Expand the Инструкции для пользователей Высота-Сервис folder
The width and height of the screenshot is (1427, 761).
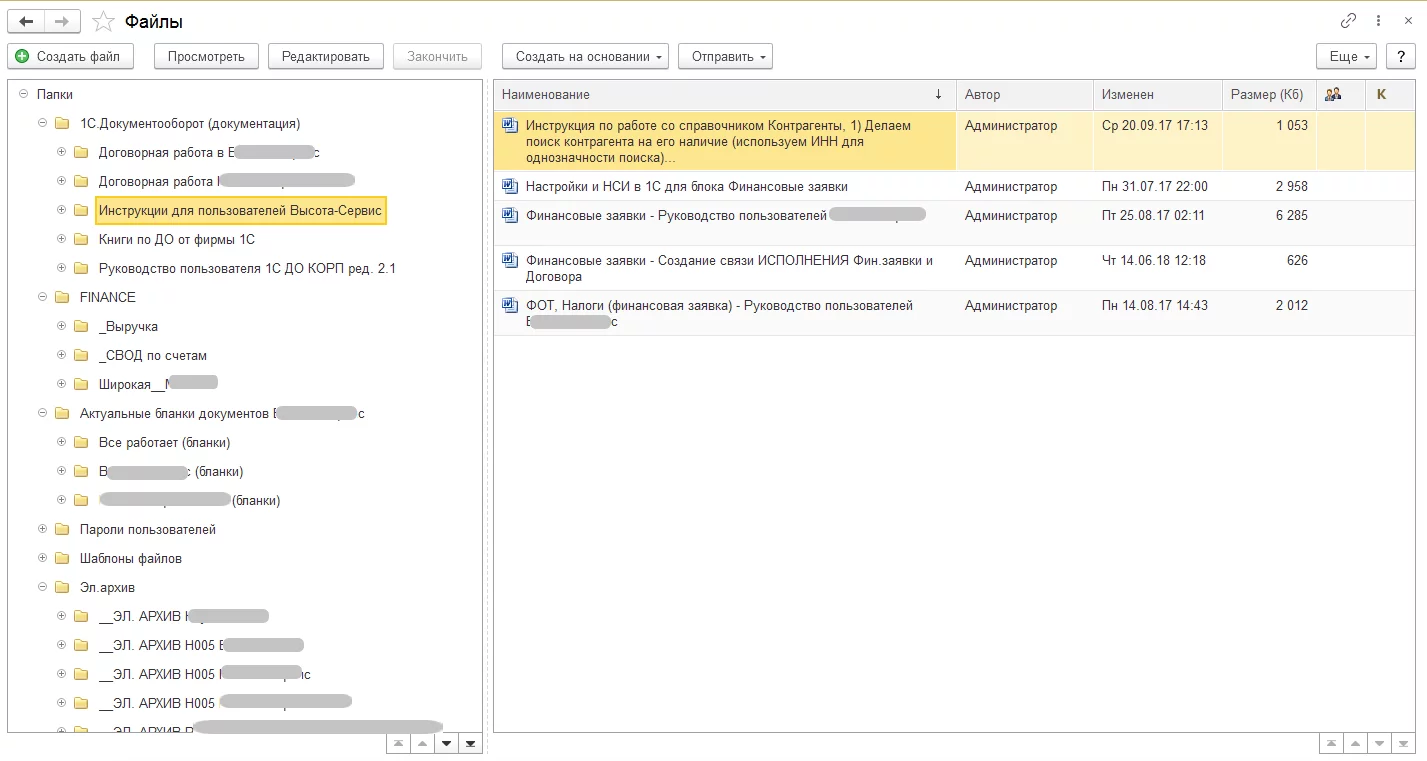coord(61,210)
